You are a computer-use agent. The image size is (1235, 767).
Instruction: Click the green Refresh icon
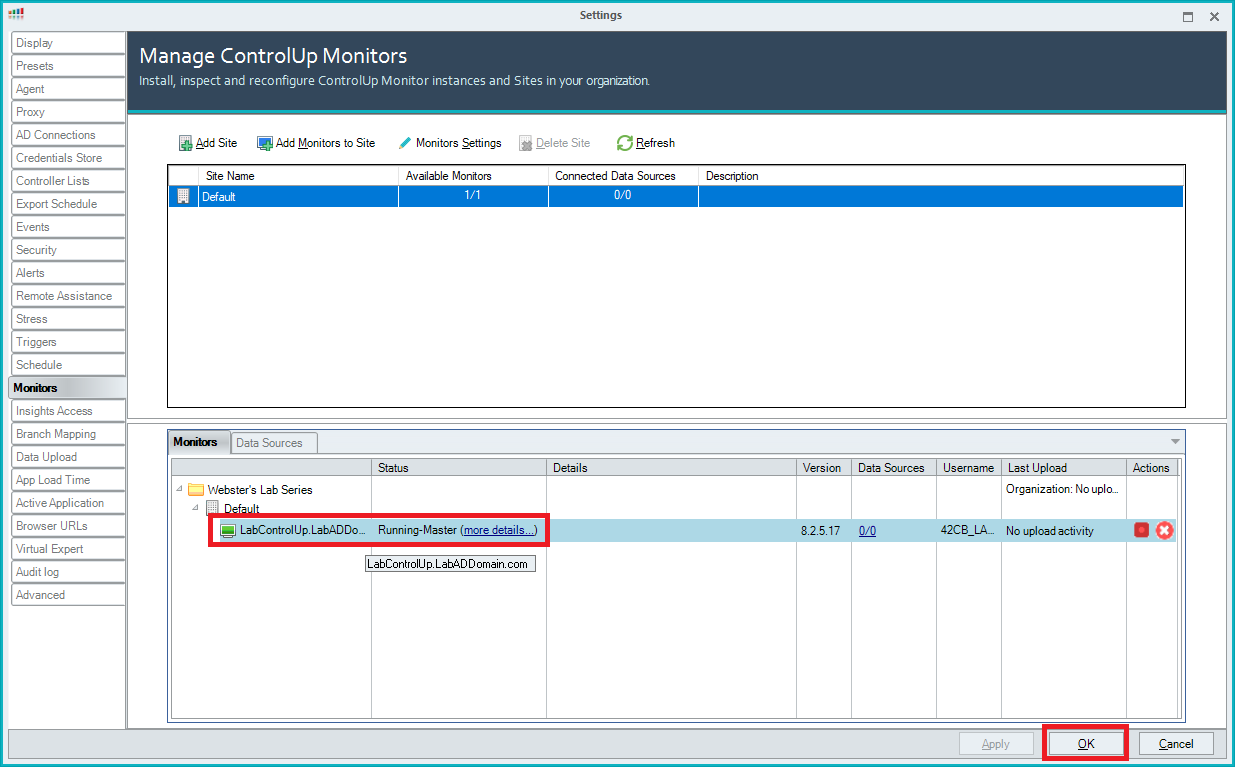click(625, 143)
